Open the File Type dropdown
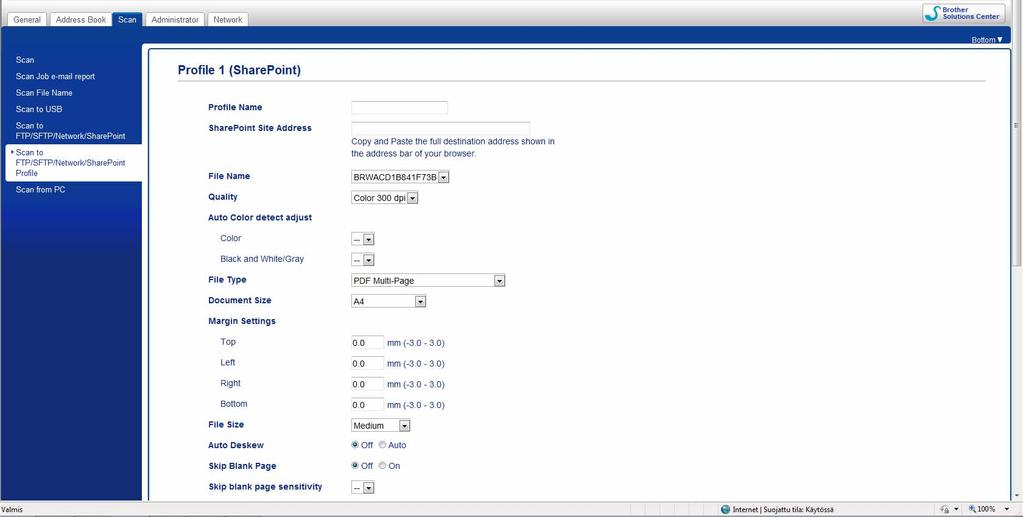The image size is (1023, 517). pos(428,281)
